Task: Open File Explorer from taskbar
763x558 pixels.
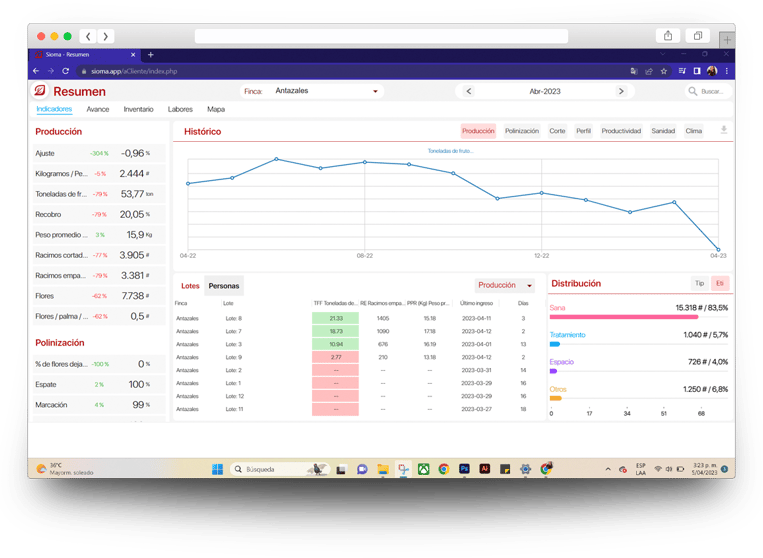Action: (383, 469)
